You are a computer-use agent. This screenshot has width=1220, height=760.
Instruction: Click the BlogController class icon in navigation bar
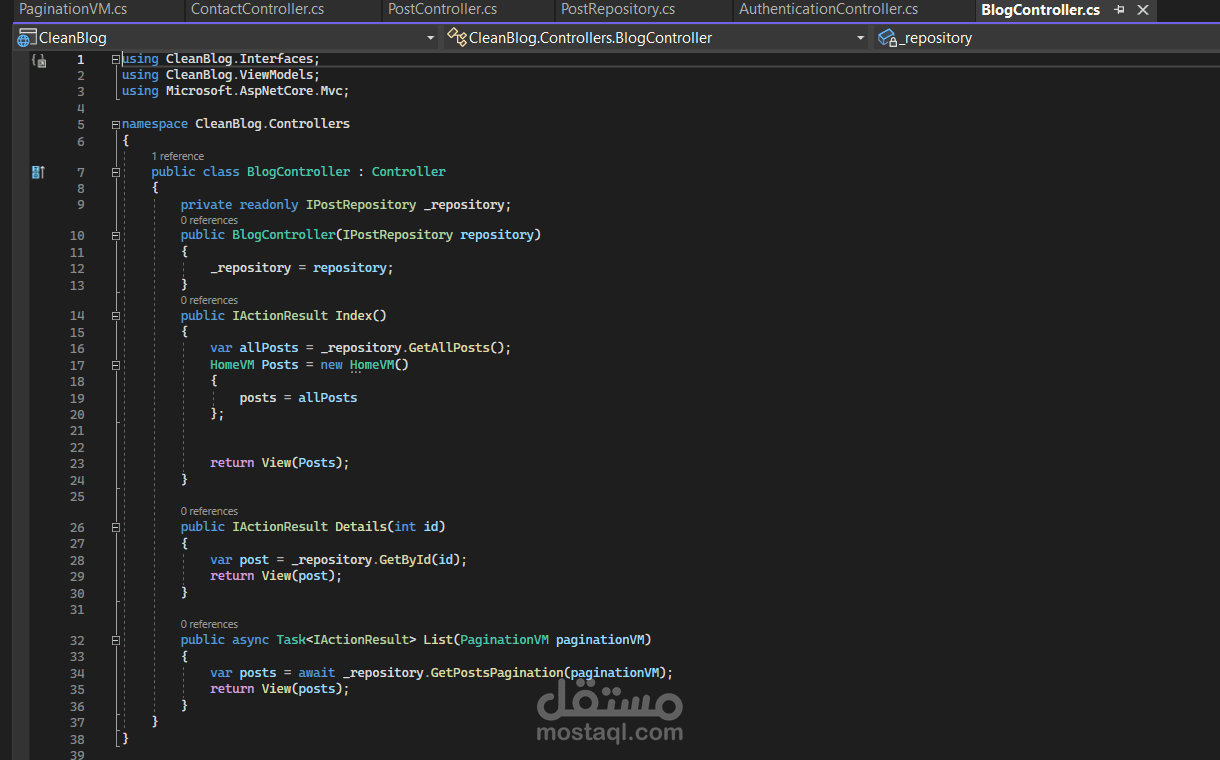pos(457,38)
